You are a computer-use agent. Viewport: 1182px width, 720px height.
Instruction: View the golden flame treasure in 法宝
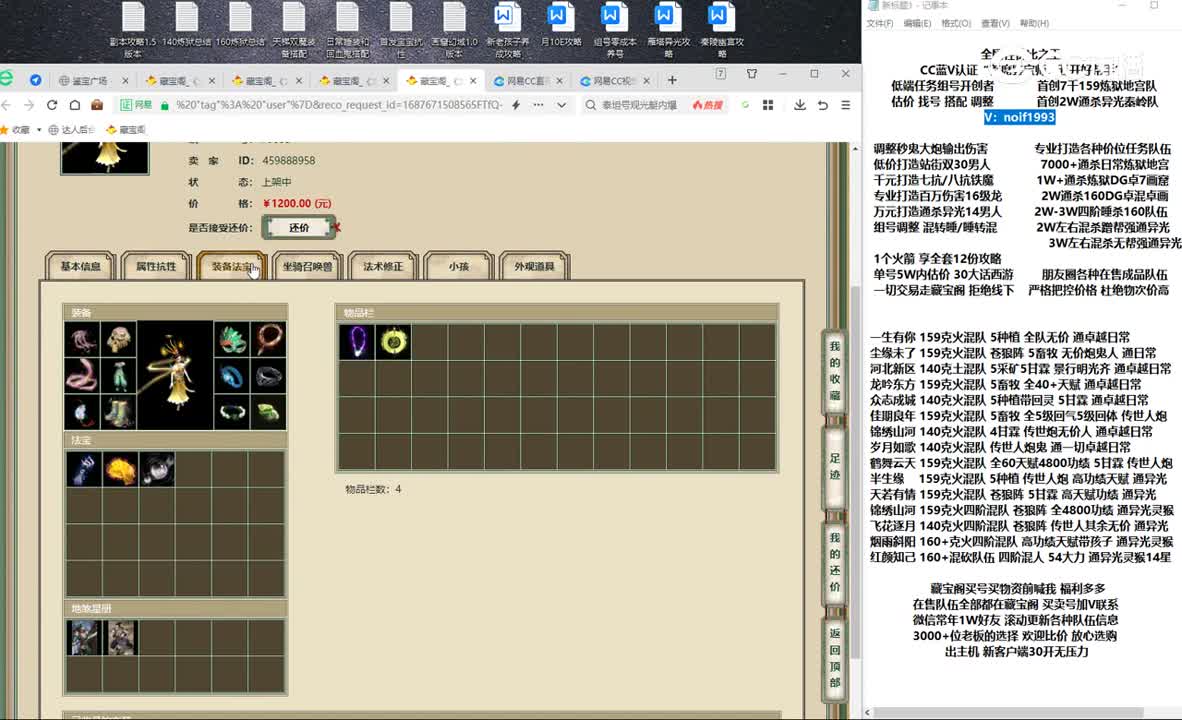(x=120, y=469)
